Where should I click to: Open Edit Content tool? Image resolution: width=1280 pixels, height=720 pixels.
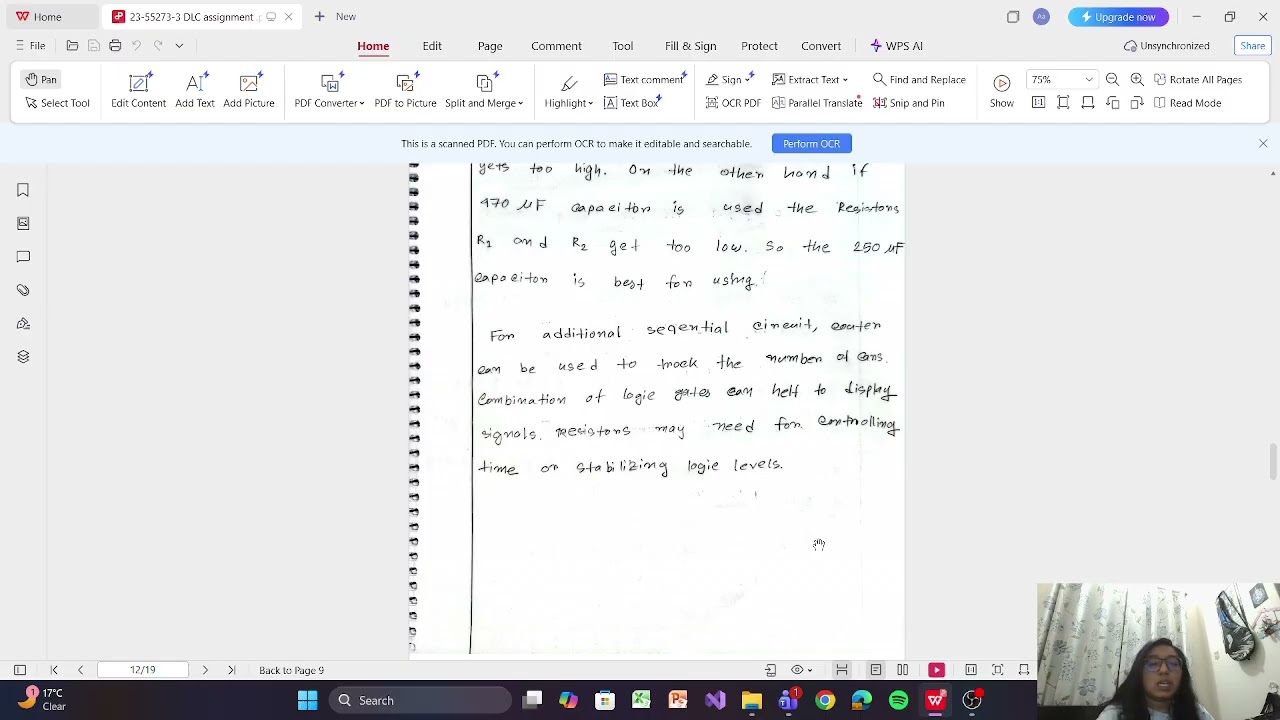tap(138, 90)
